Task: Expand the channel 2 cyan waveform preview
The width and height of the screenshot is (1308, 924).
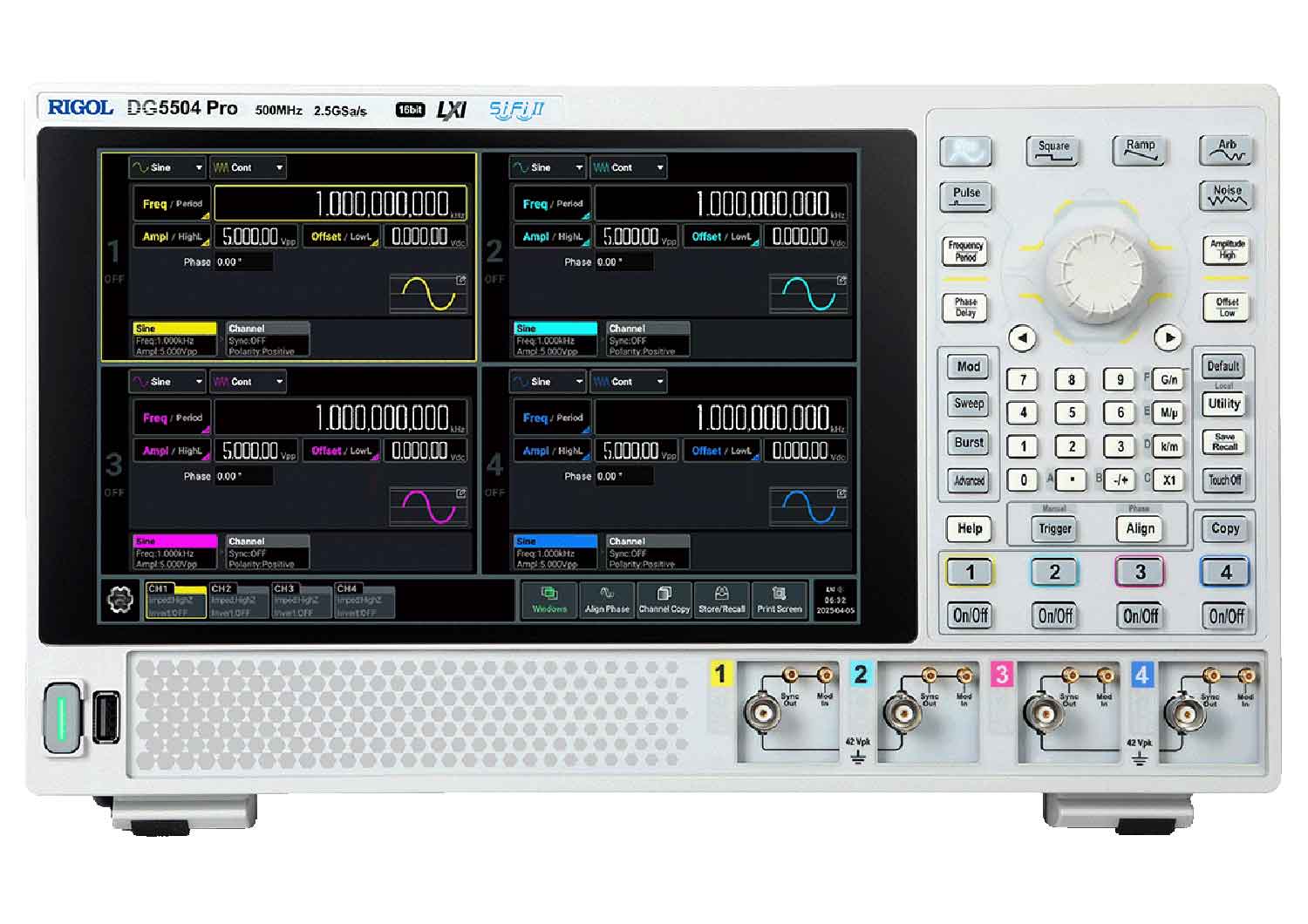Action: 808,294
